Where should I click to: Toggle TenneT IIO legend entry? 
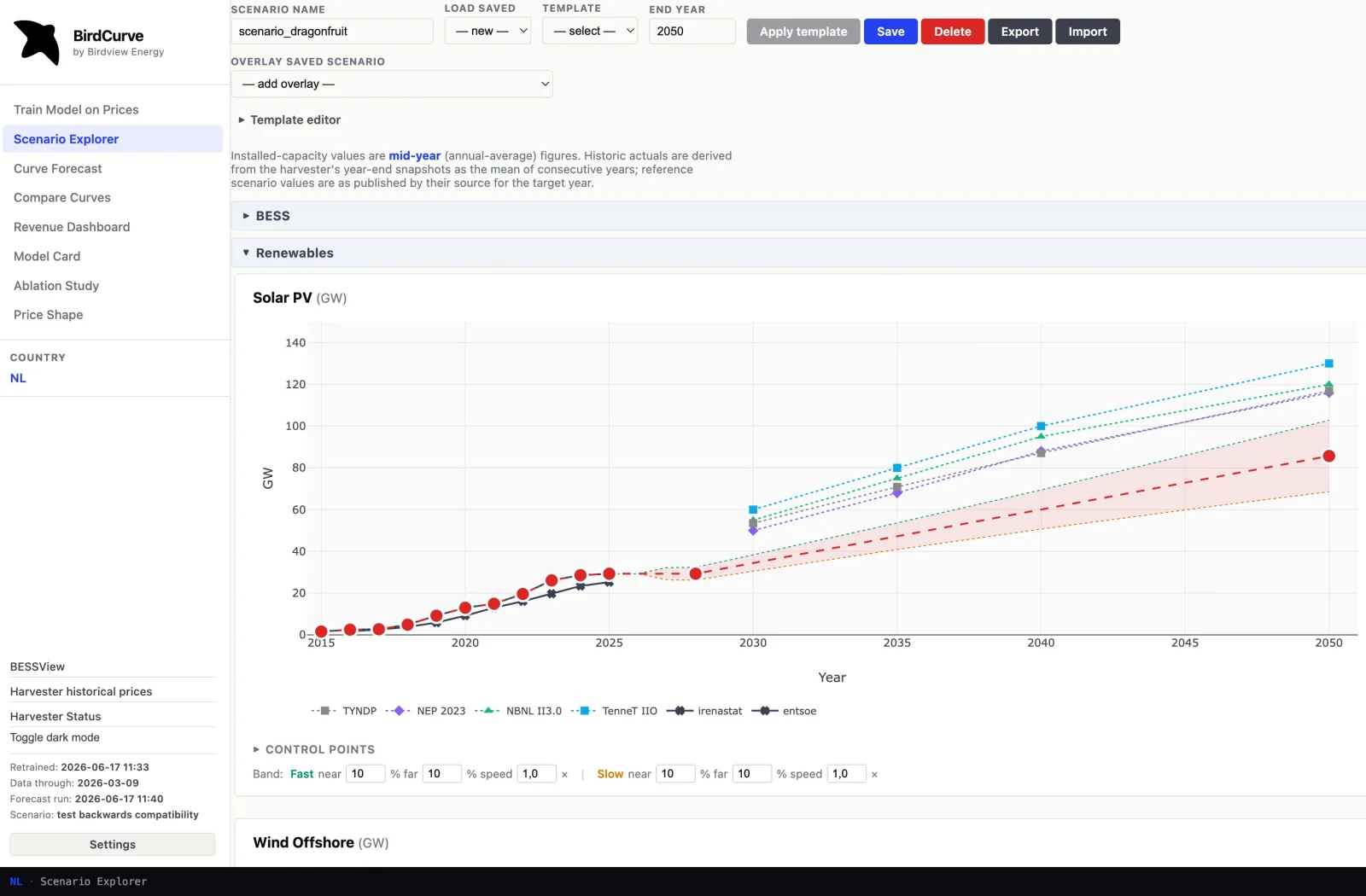(614, 711)
